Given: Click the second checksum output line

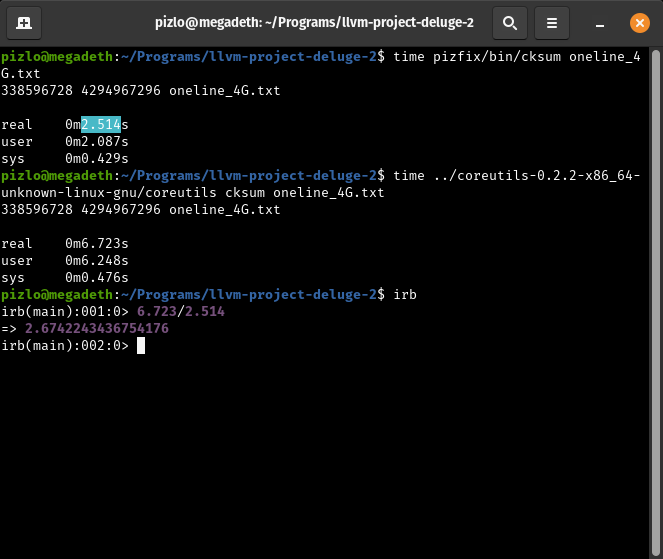Looking at the screenshot, I should [x=141, y=209].
